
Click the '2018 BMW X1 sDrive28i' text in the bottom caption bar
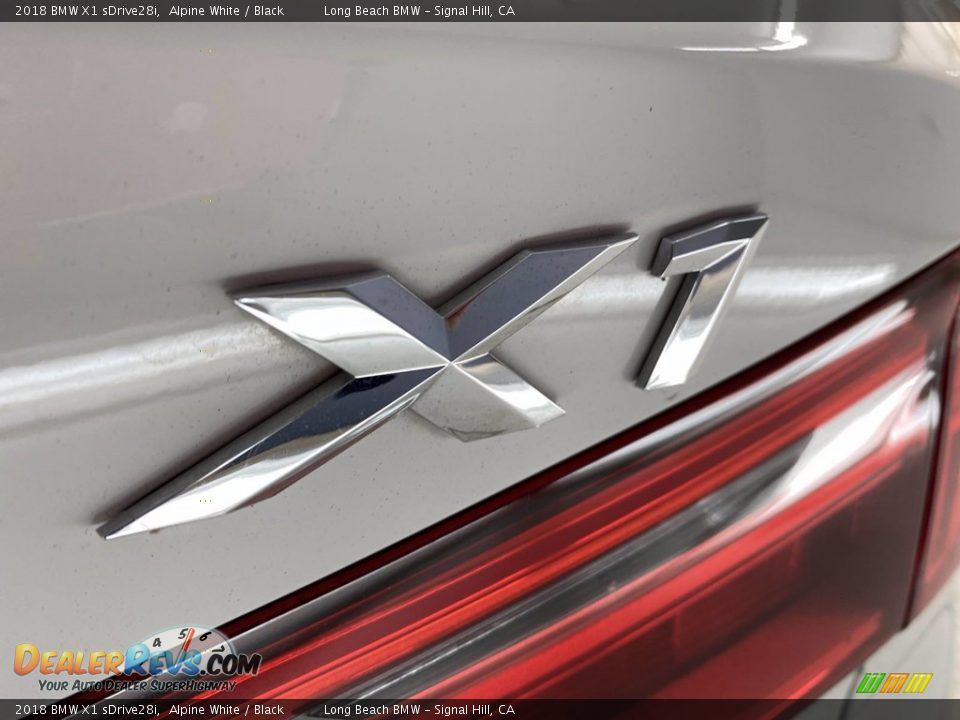(87, 710)
